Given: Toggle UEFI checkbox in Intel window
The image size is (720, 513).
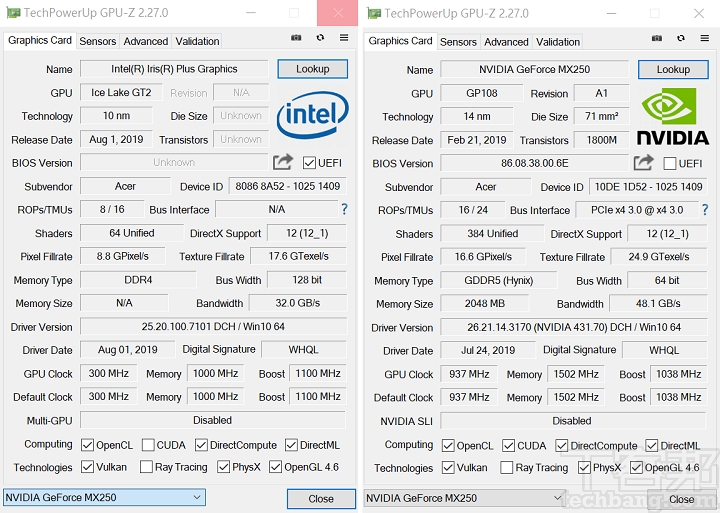Looking at the screenshot, I should (x=309, y=163).
